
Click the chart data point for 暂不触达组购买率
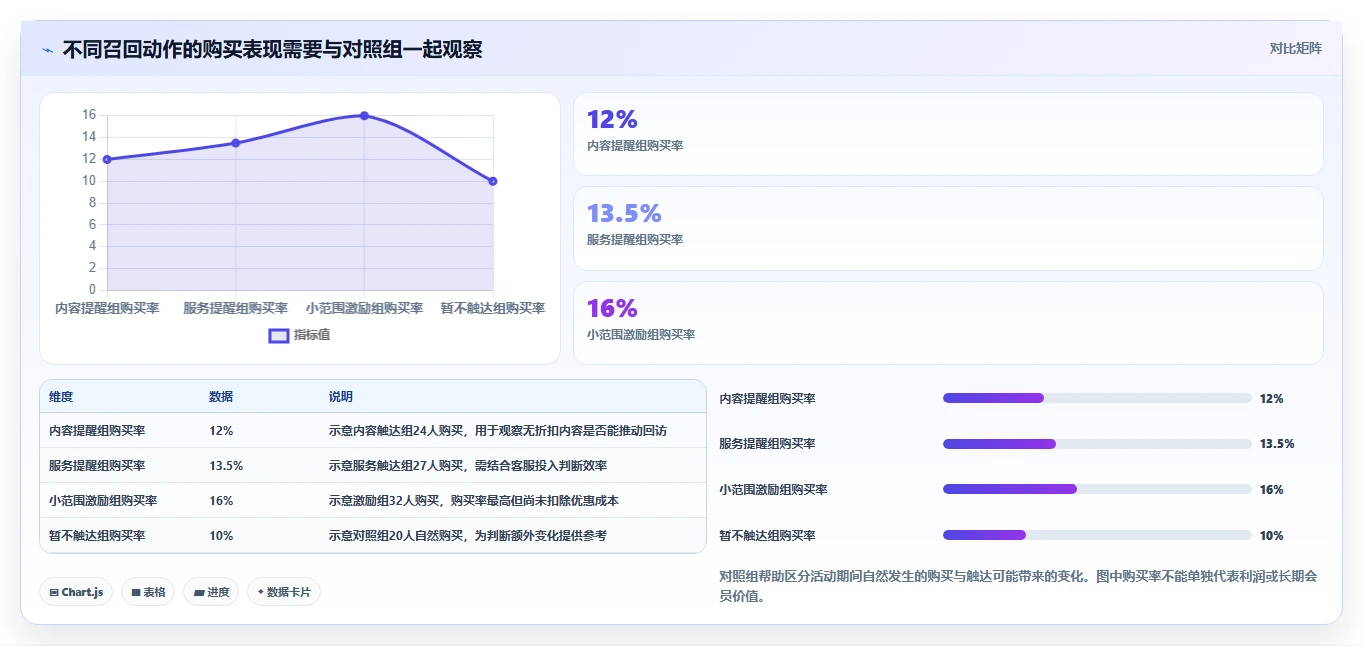pos(493,181)
